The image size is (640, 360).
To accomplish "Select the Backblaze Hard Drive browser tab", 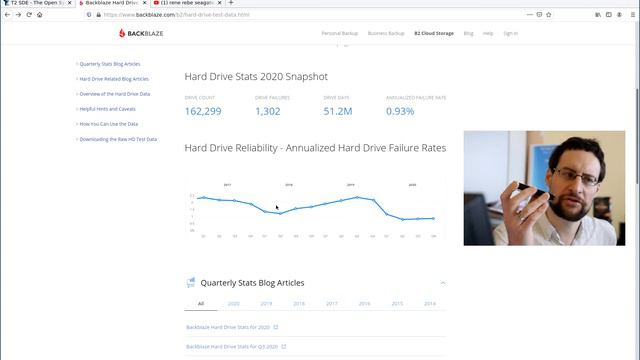I will click(x=112, y=3).
